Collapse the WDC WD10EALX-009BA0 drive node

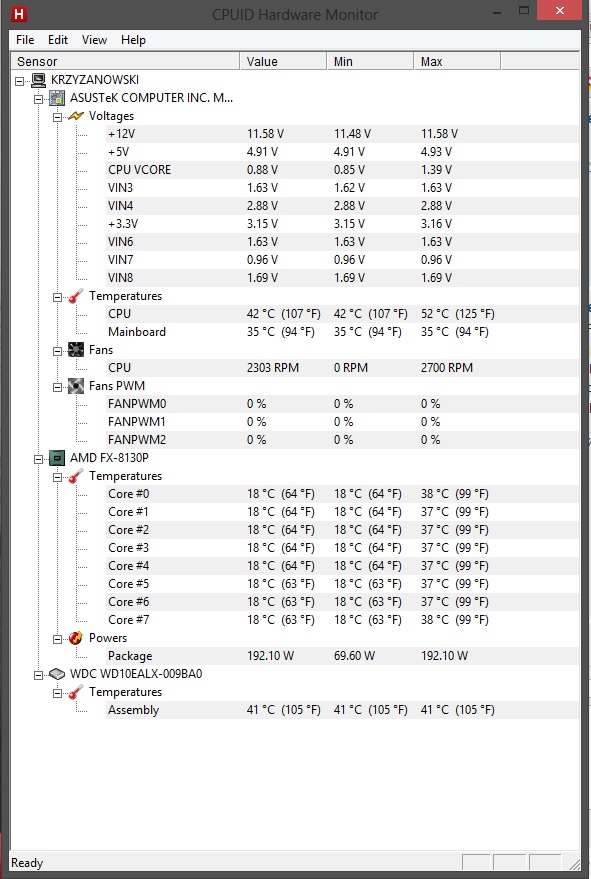coord(38,675)
